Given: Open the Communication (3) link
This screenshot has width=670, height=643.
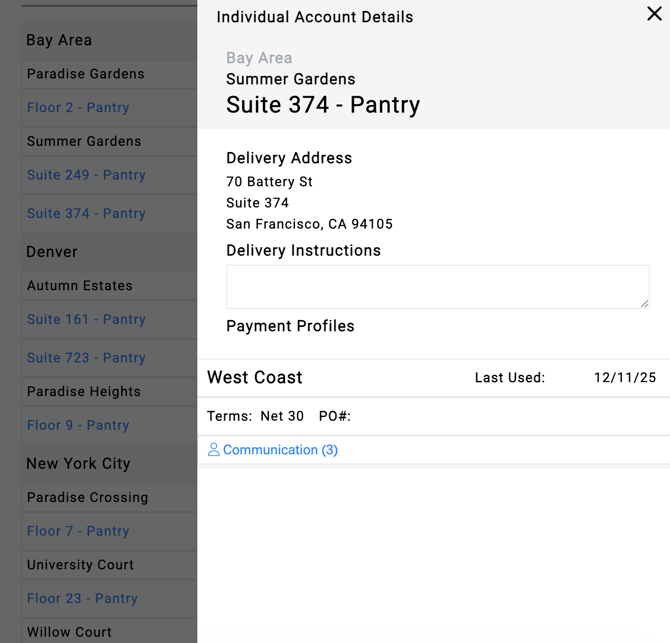Looking at the screenshot, I should pos(280,450).
